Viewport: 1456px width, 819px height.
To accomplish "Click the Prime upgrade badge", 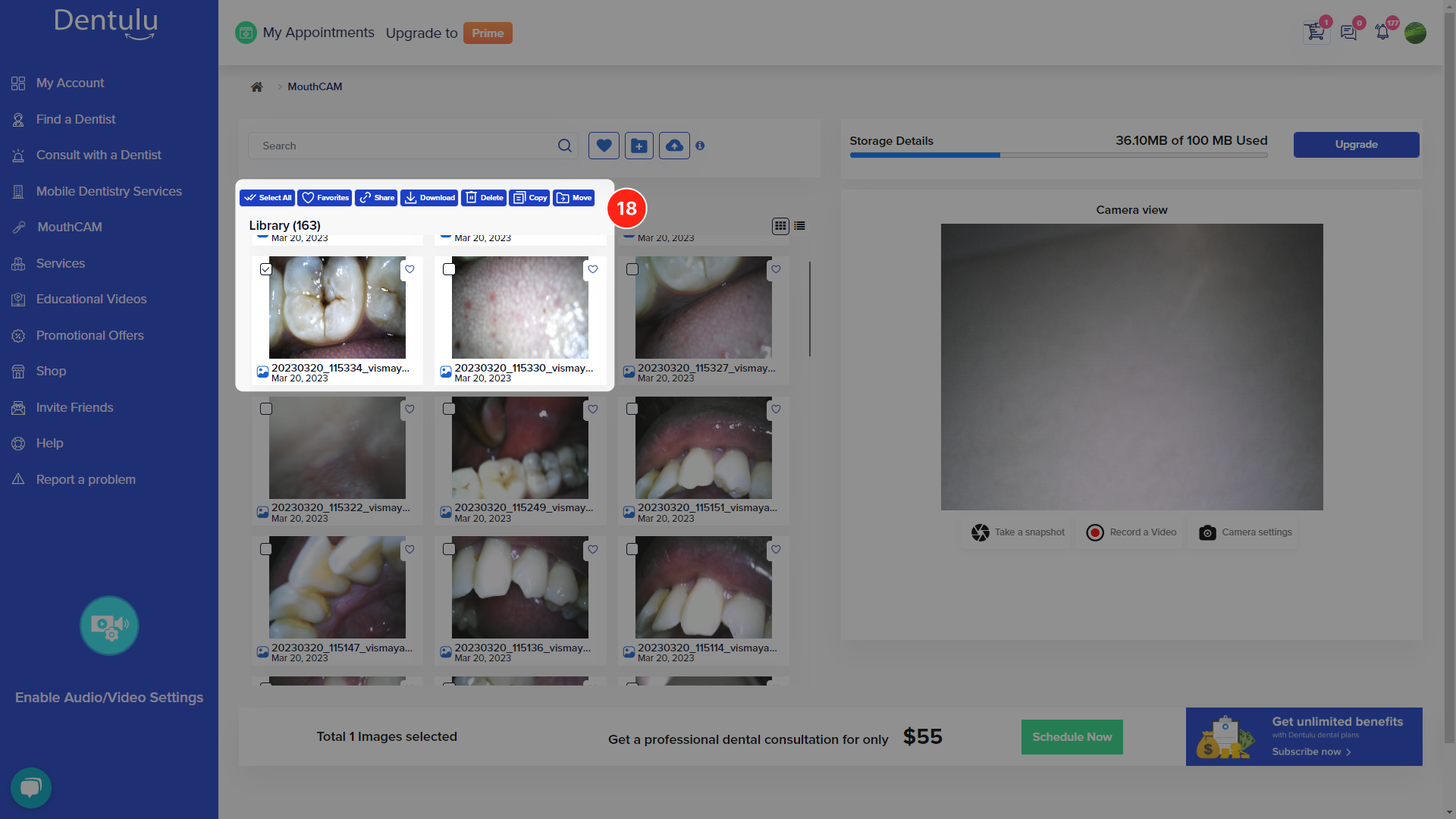I will pos(488,33).
